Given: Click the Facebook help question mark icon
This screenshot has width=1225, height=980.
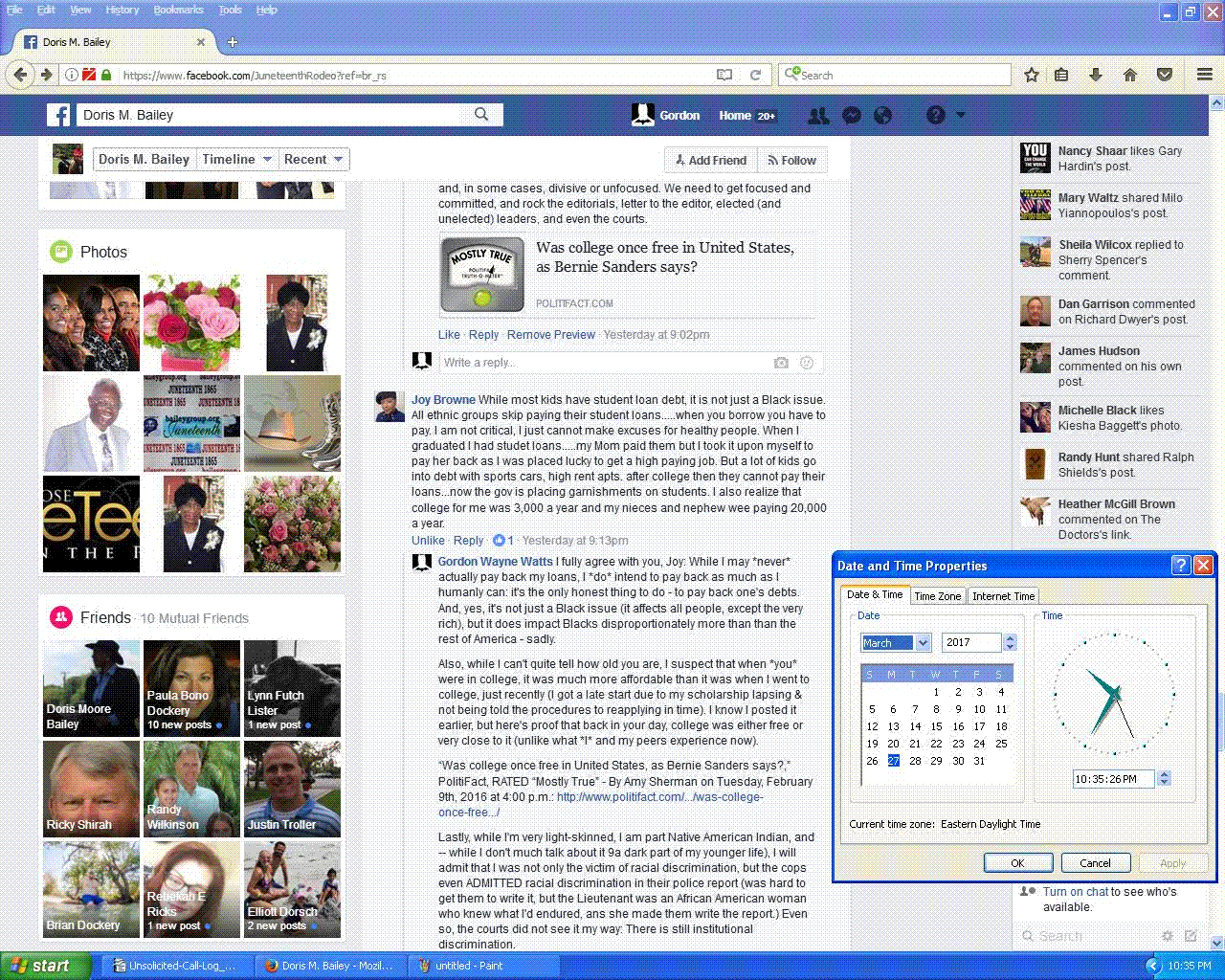Looking at the screenshot, I should [x=936, y=116].
